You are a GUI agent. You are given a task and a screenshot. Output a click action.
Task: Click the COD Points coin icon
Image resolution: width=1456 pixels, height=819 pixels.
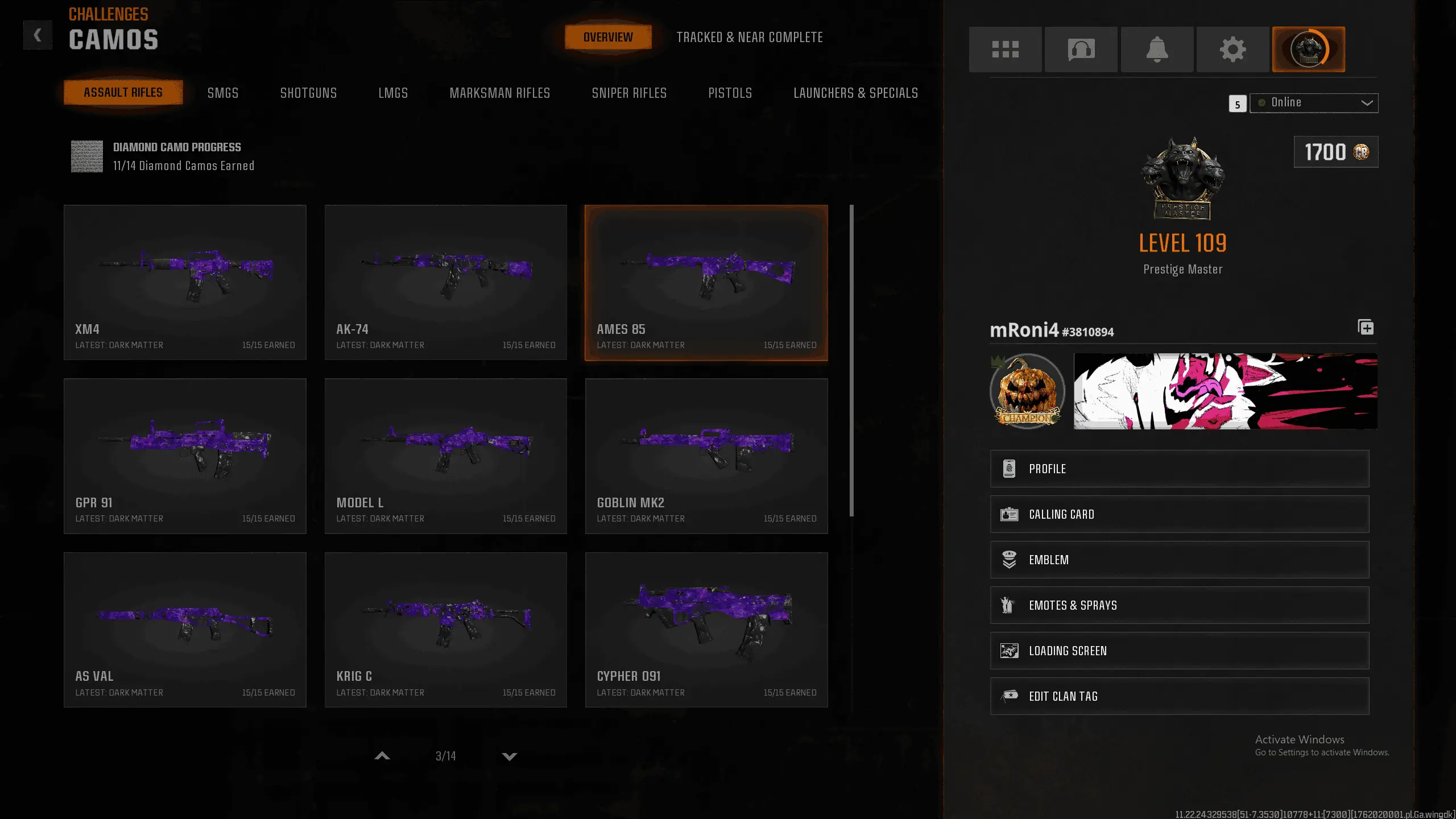[x=1361, y=152]
